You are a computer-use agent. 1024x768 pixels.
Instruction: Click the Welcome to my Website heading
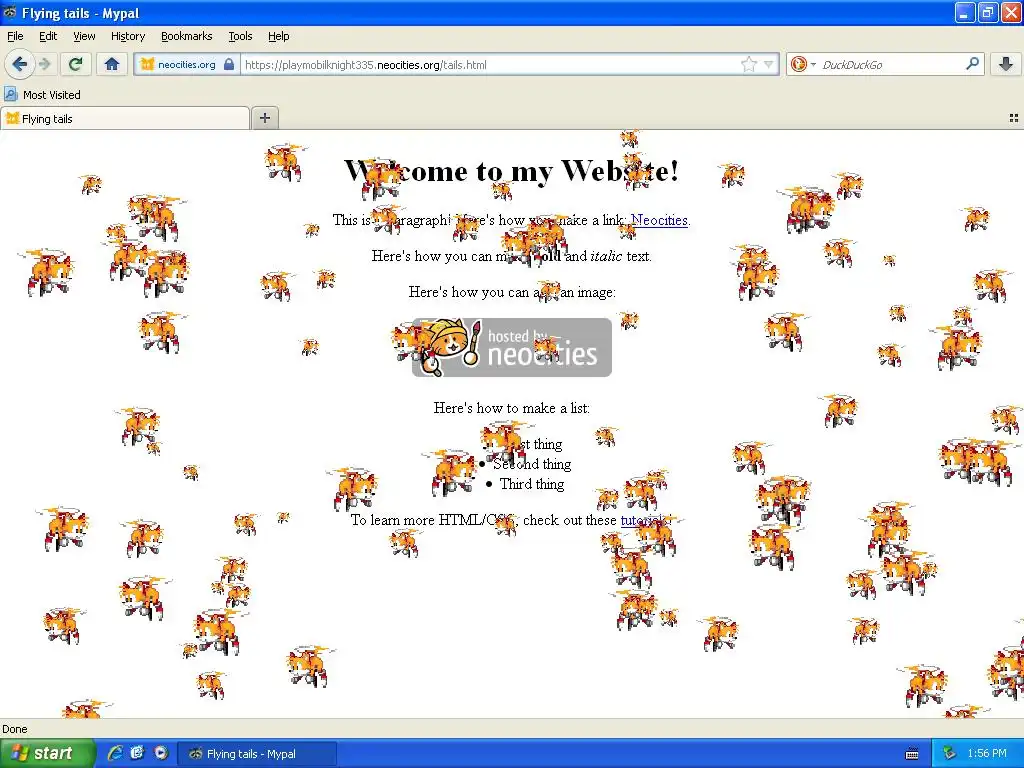511,171
